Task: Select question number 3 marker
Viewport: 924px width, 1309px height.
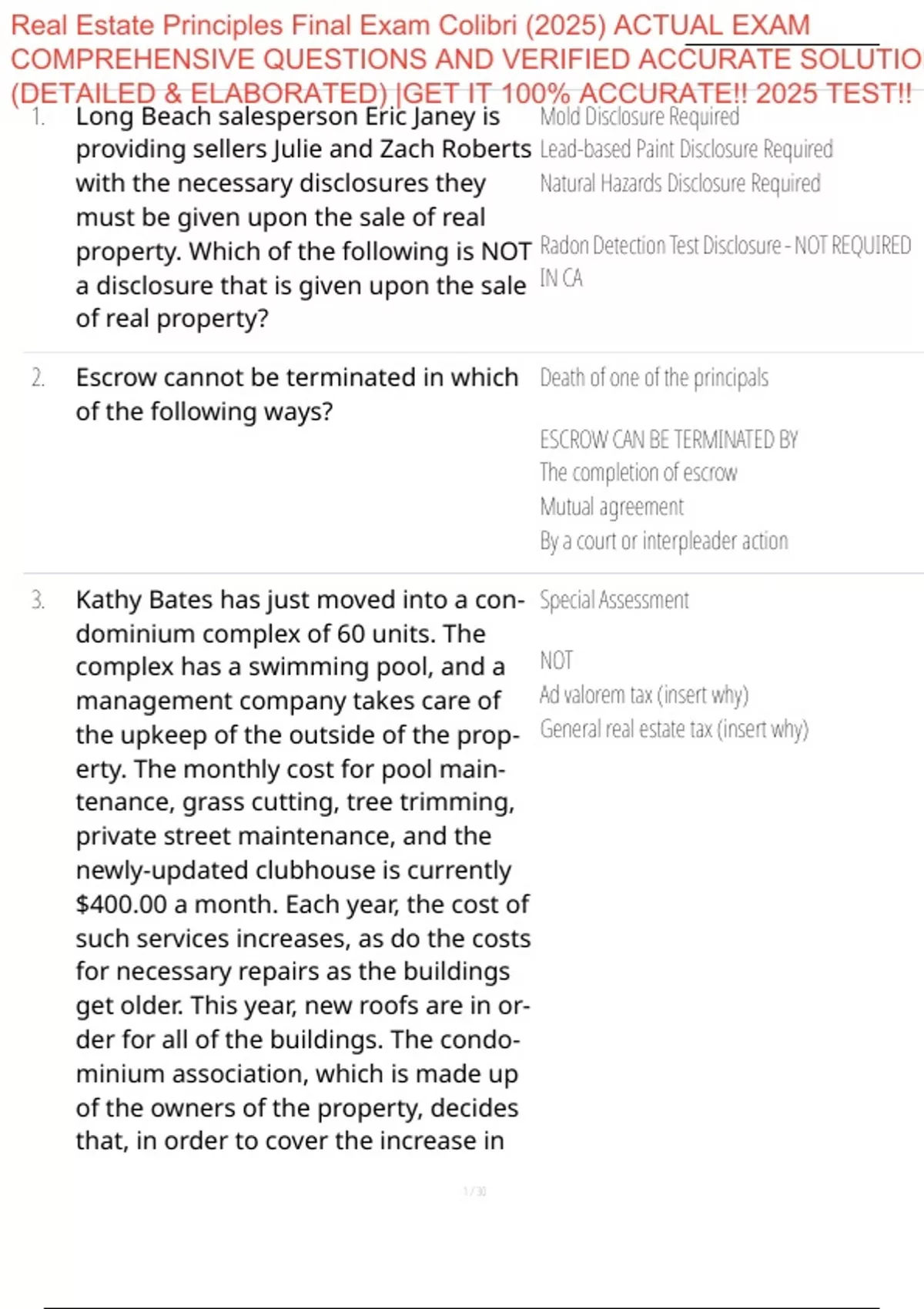Action: point(38,600)
